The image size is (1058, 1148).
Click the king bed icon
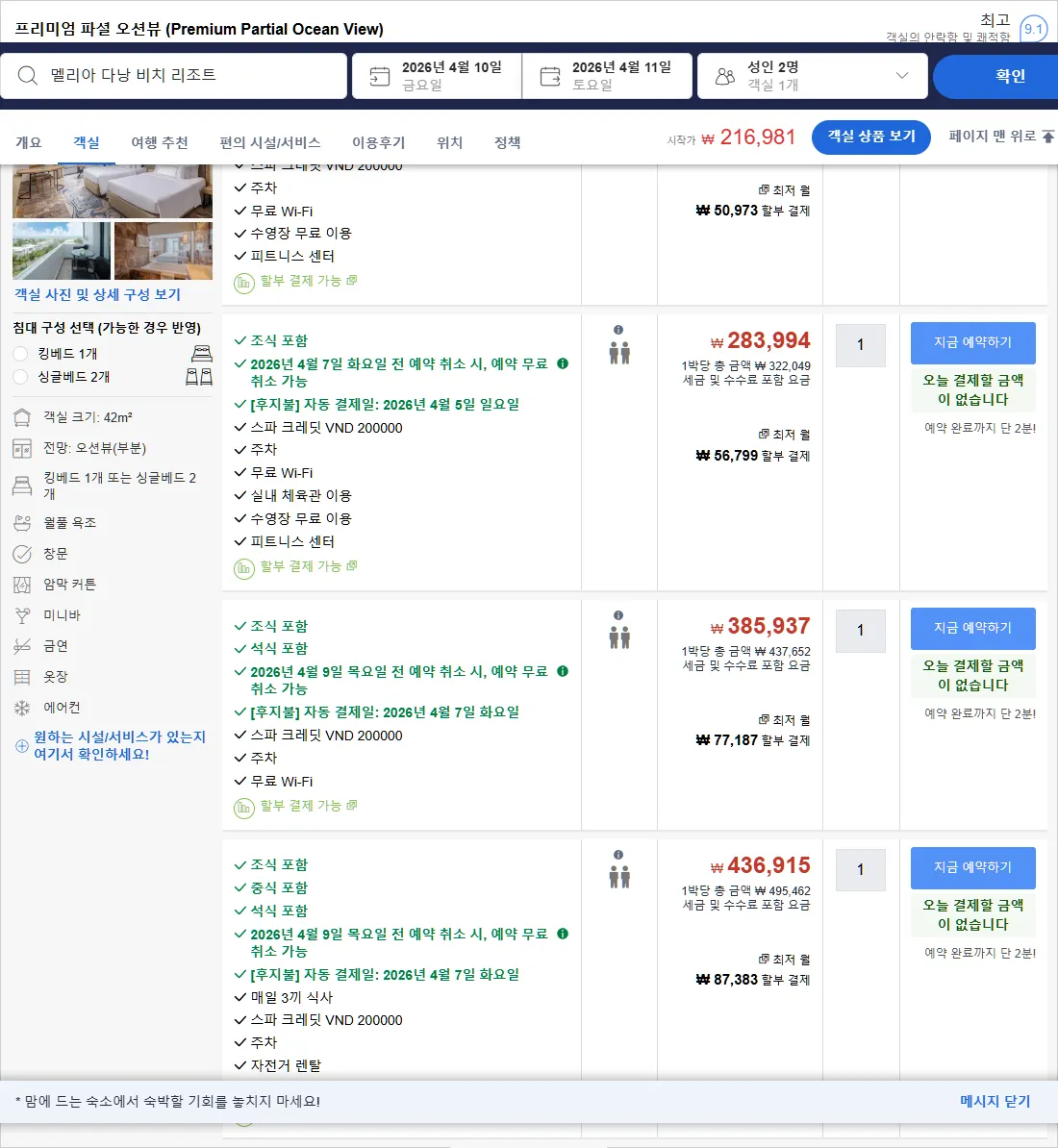(201, 354)
